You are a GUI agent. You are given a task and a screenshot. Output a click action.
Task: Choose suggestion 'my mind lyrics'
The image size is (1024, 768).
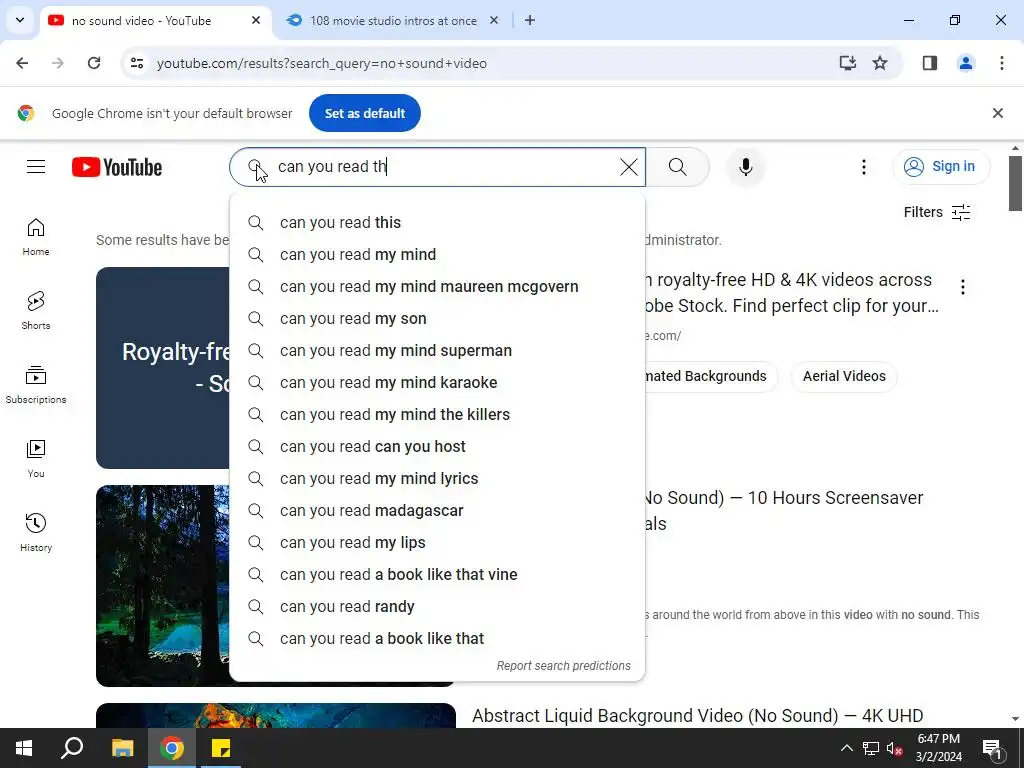[437, 479]
